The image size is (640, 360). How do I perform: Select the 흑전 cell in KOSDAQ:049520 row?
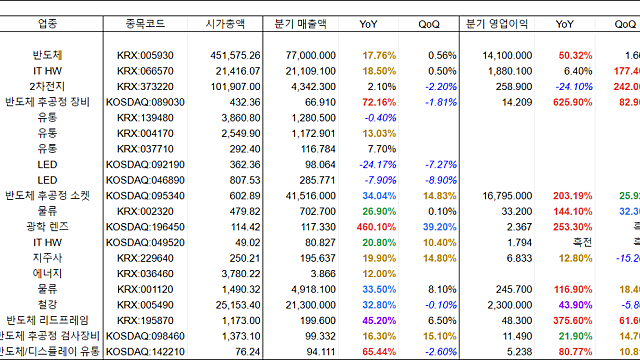(x=582, y=242)
